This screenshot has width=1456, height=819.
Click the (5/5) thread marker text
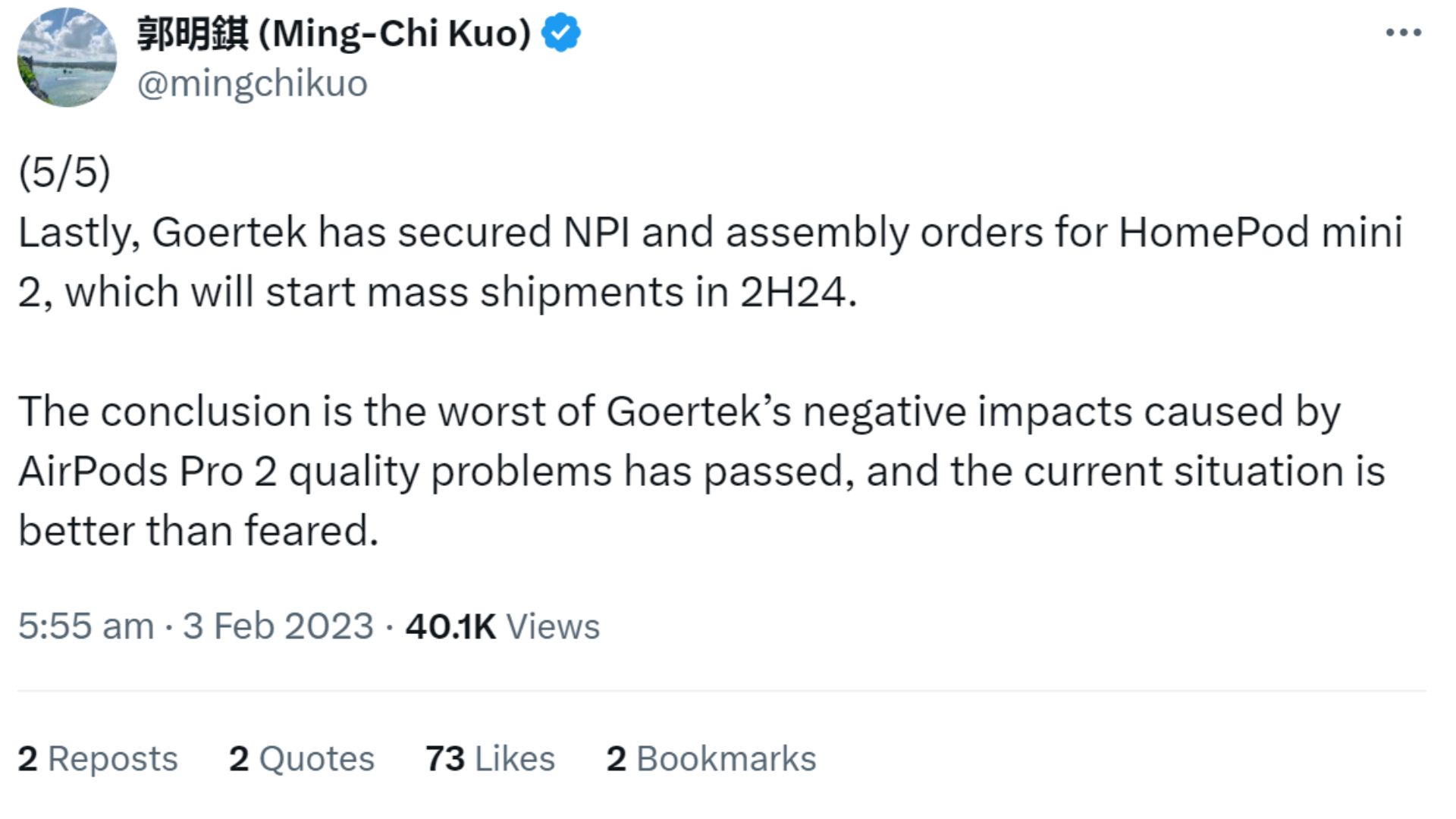64,172
